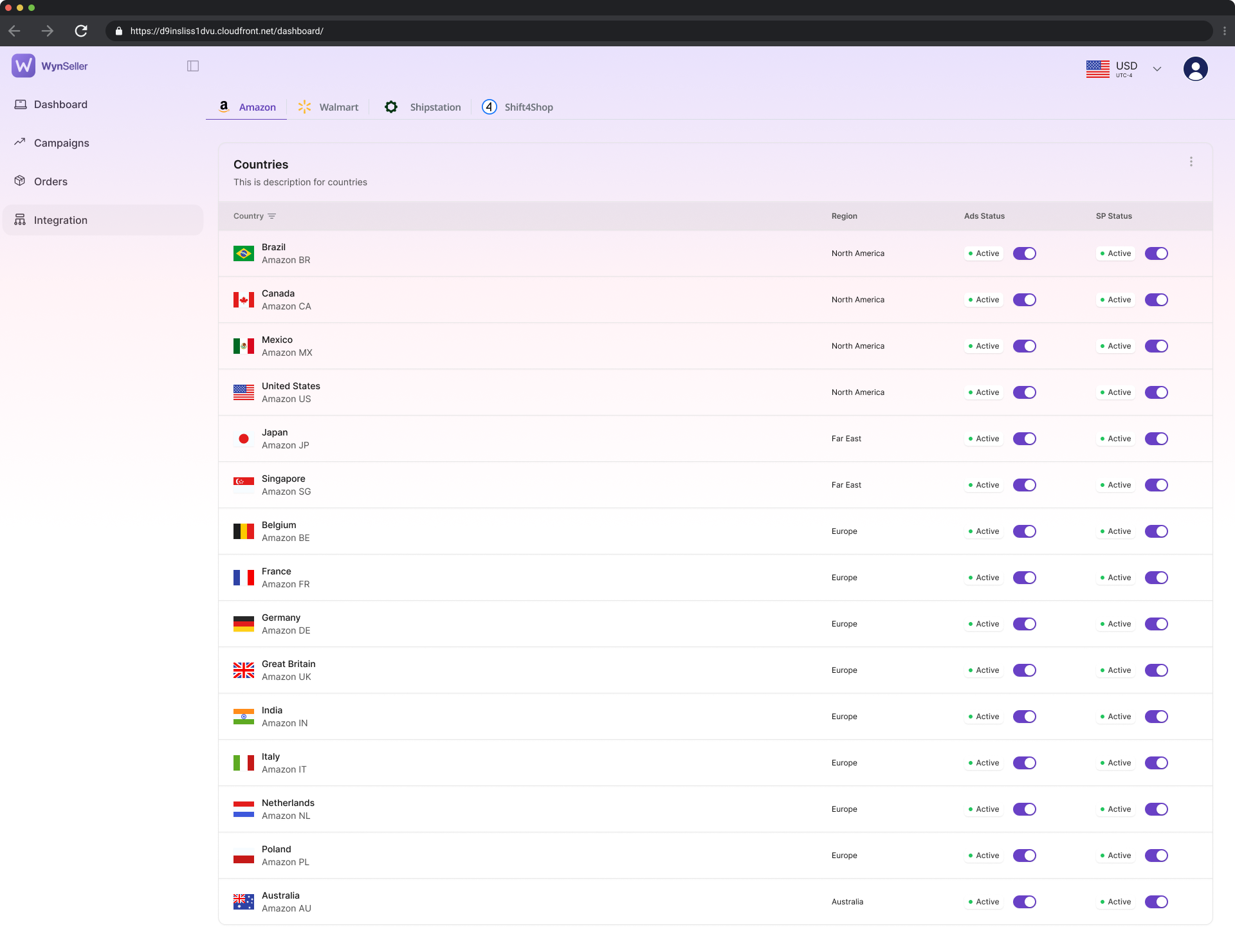Toggle SP Status for United States
The width and height of the screenshot is (1235, 952).
pyautogui.click(x=1156, y=392)
